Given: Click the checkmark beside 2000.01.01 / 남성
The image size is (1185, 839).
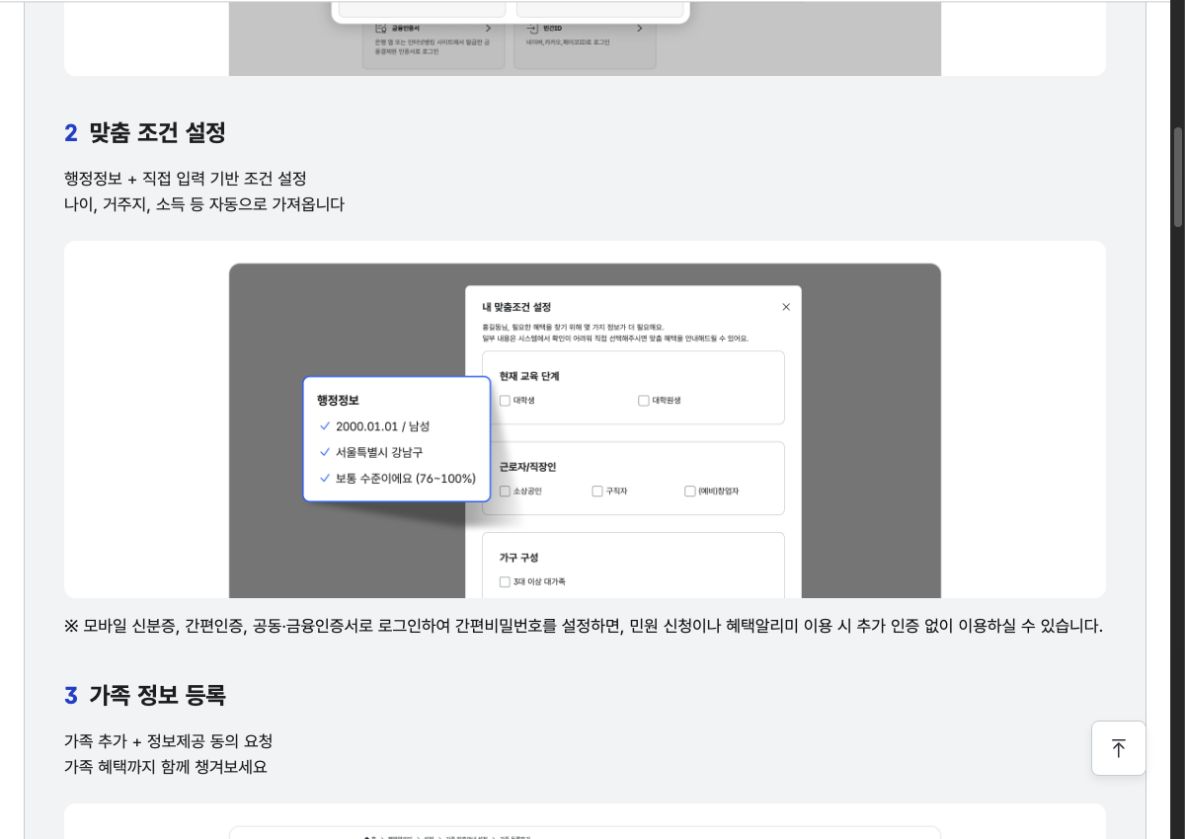Looking at the screenshot, I should pos(325,426).
